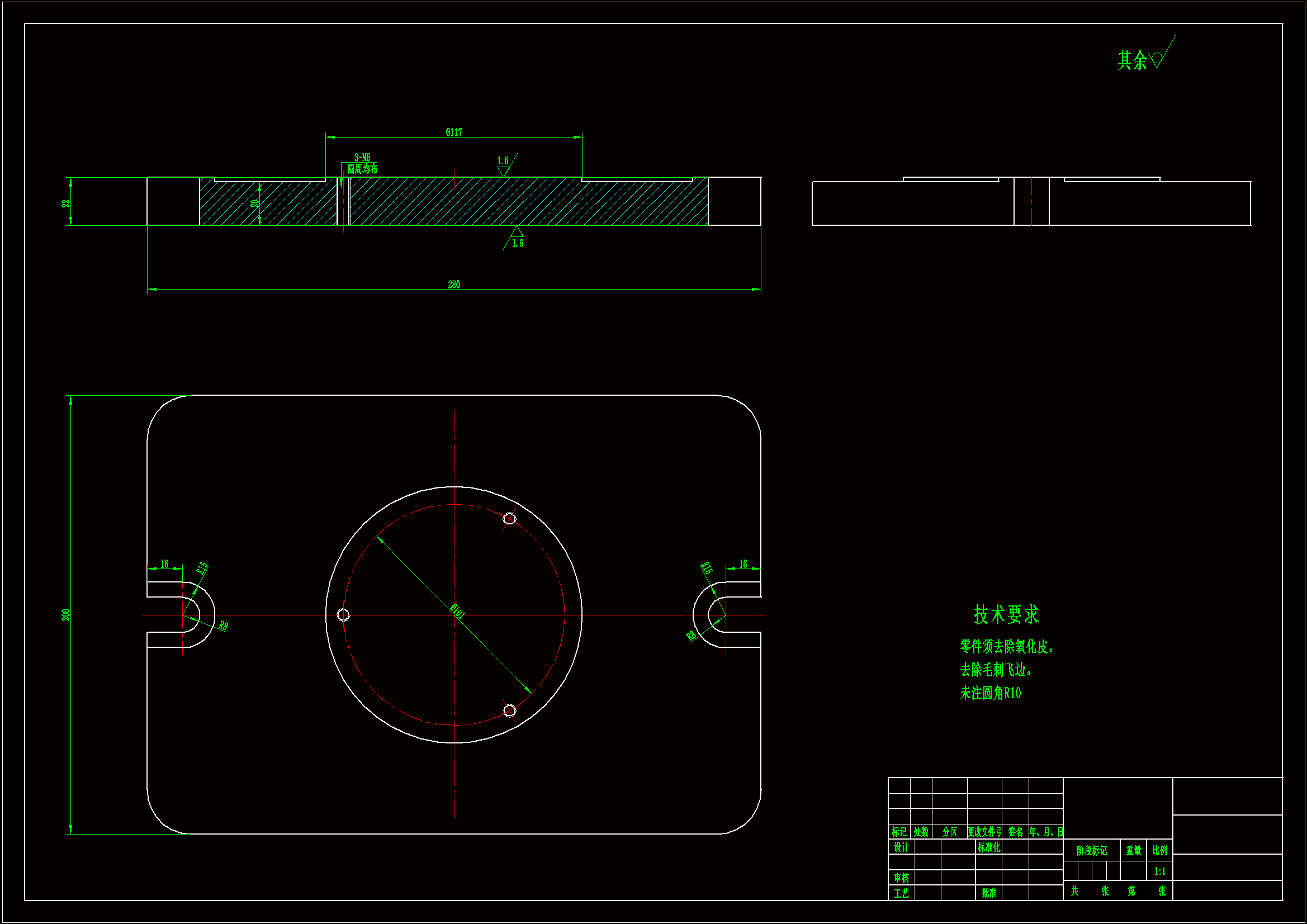Click the 设计 title block cell
The image size is (1307, 924).
[901, 847]
